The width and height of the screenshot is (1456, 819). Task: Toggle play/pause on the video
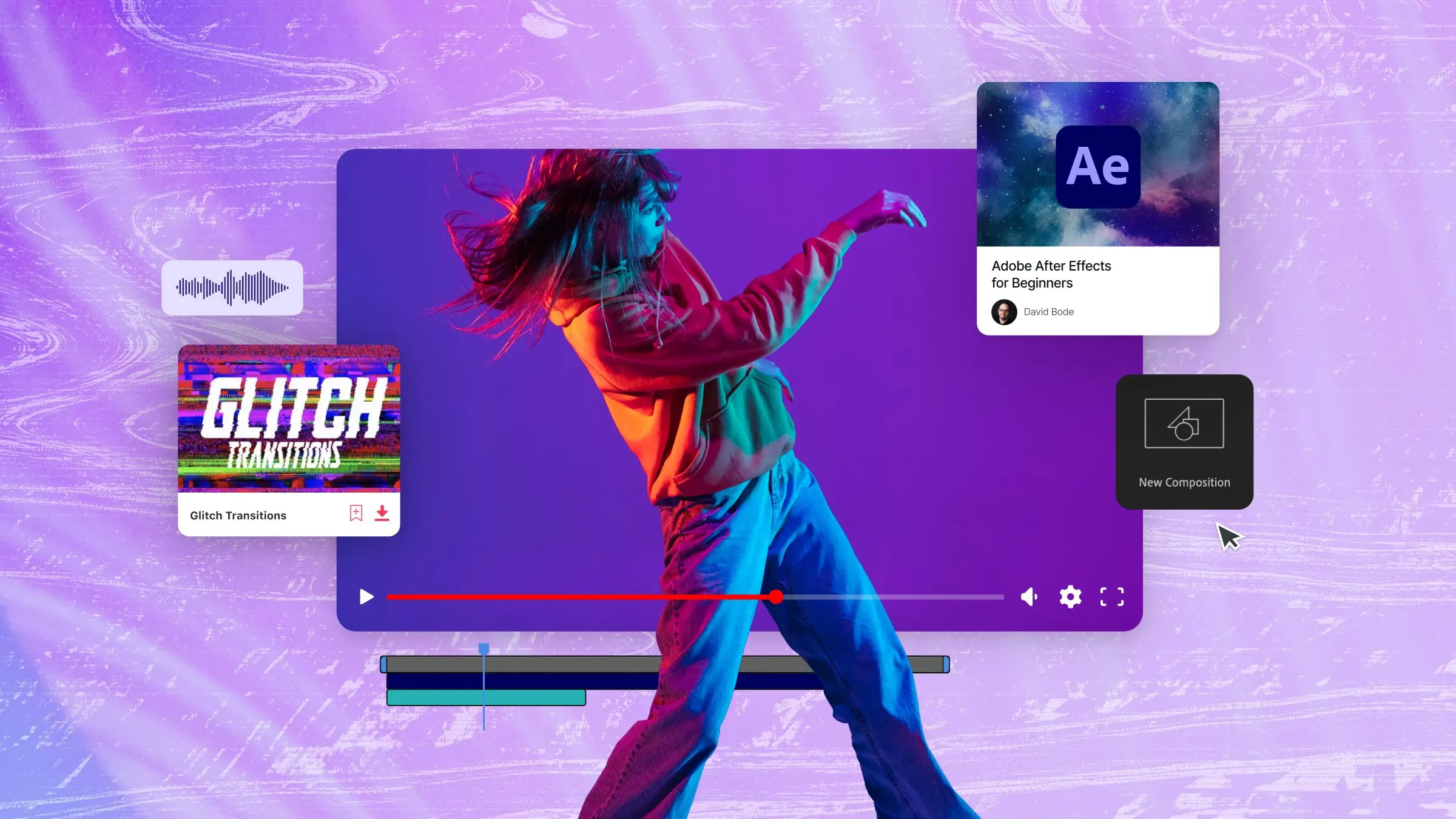click(x=365, y=597)
